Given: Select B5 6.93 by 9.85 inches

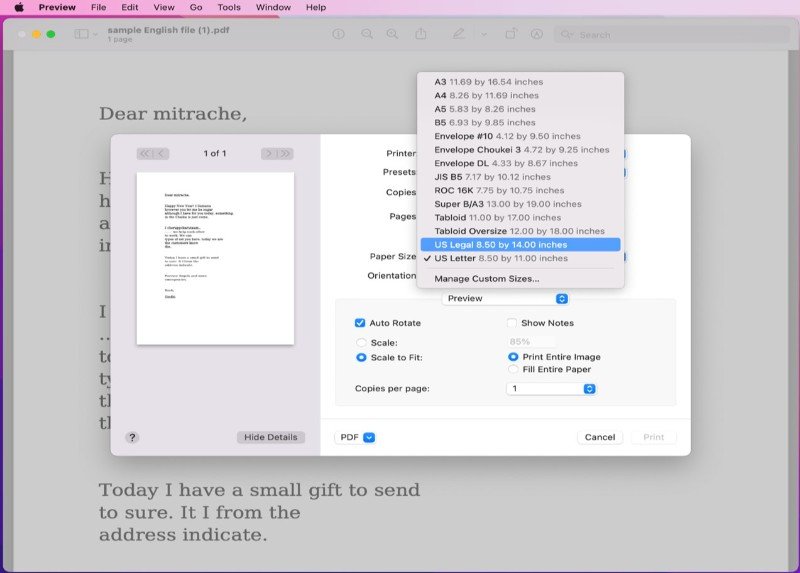Looking at the screenshot, I should pos(520,122).
